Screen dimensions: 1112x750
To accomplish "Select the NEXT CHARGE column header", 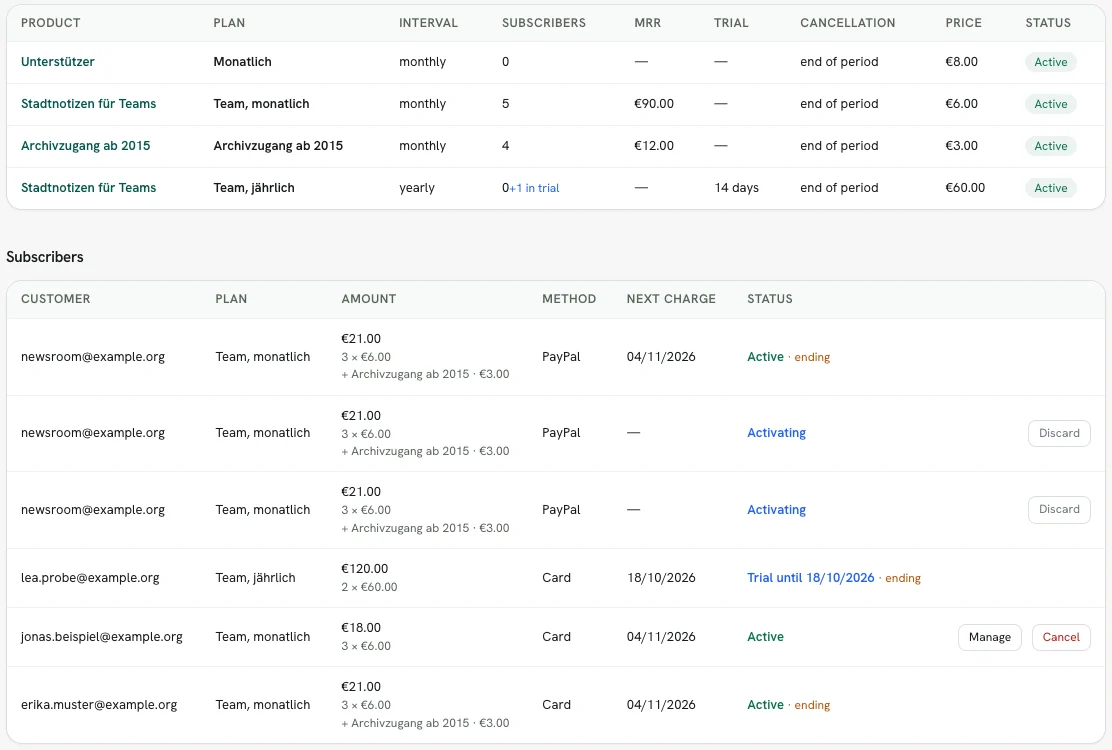I will [671, 298].
